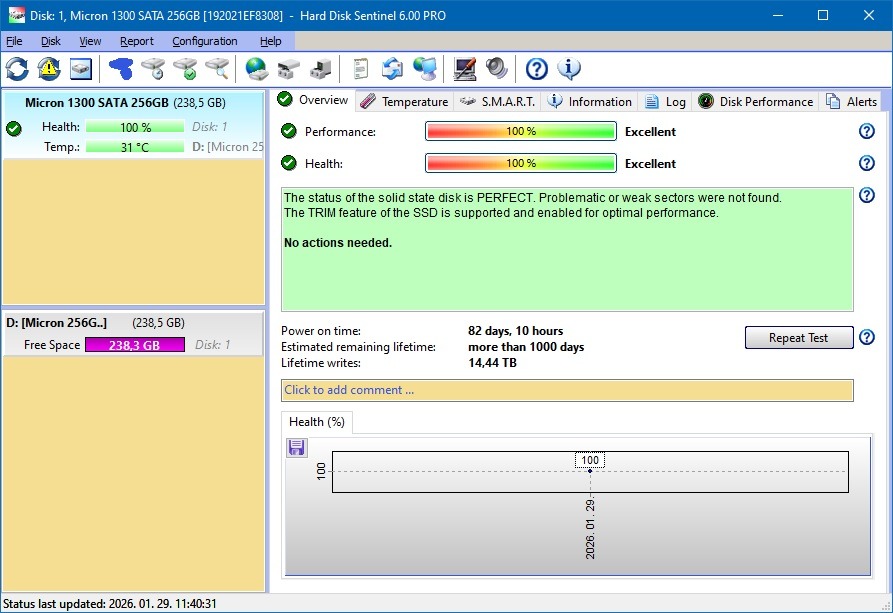
Task: Click the 'more than 1000 days' value
Action: click(x=526, y=347)
